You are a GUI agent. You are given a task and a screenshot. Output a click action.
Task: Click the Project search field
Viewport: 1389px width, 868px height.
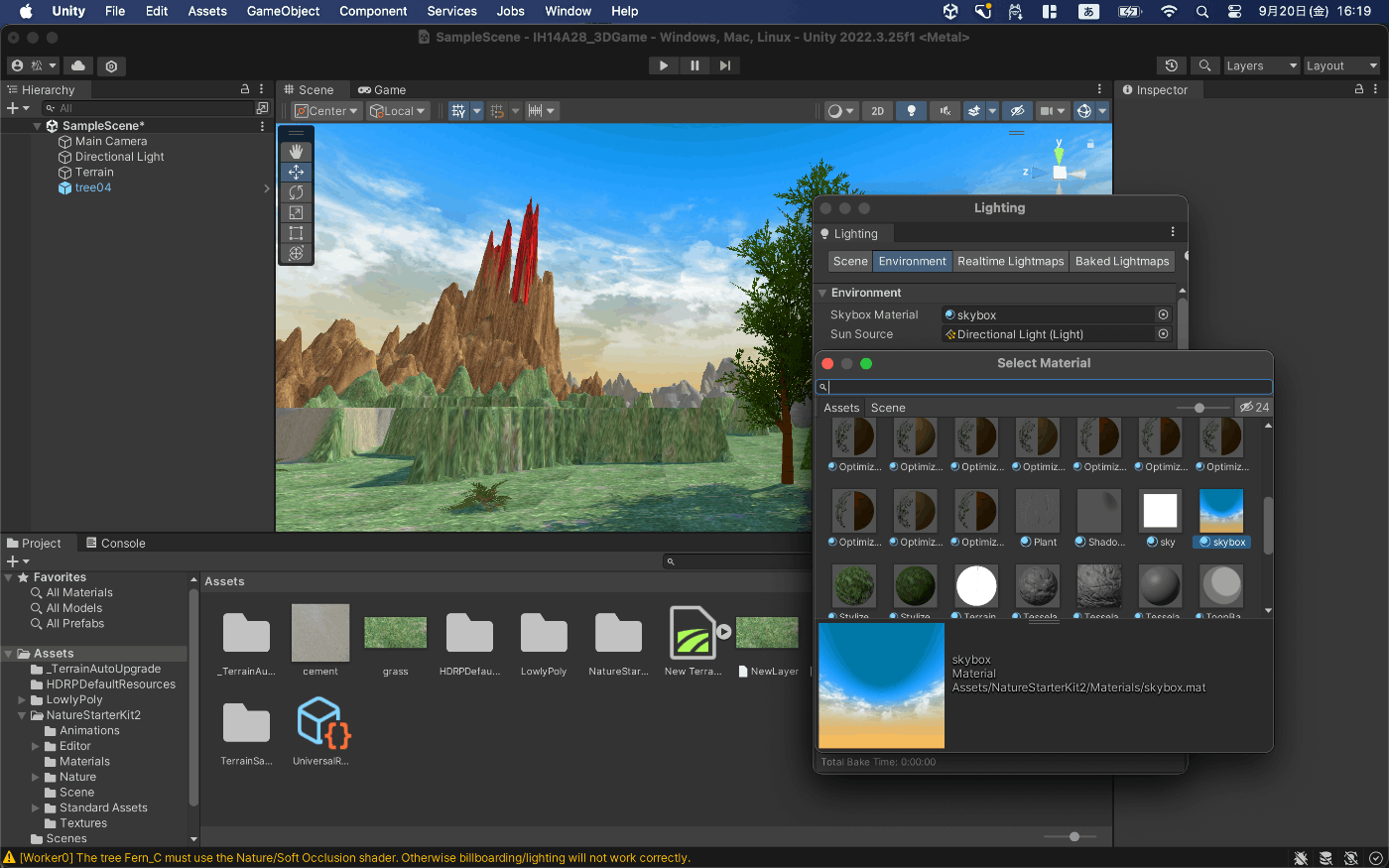point(739,561)
